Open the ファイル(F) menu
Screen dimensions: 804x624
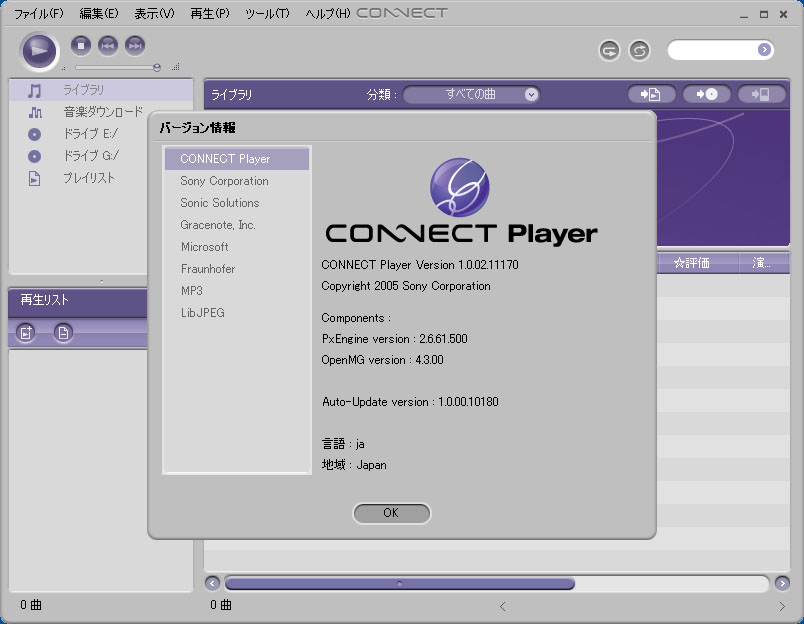(x=38, y=13)
